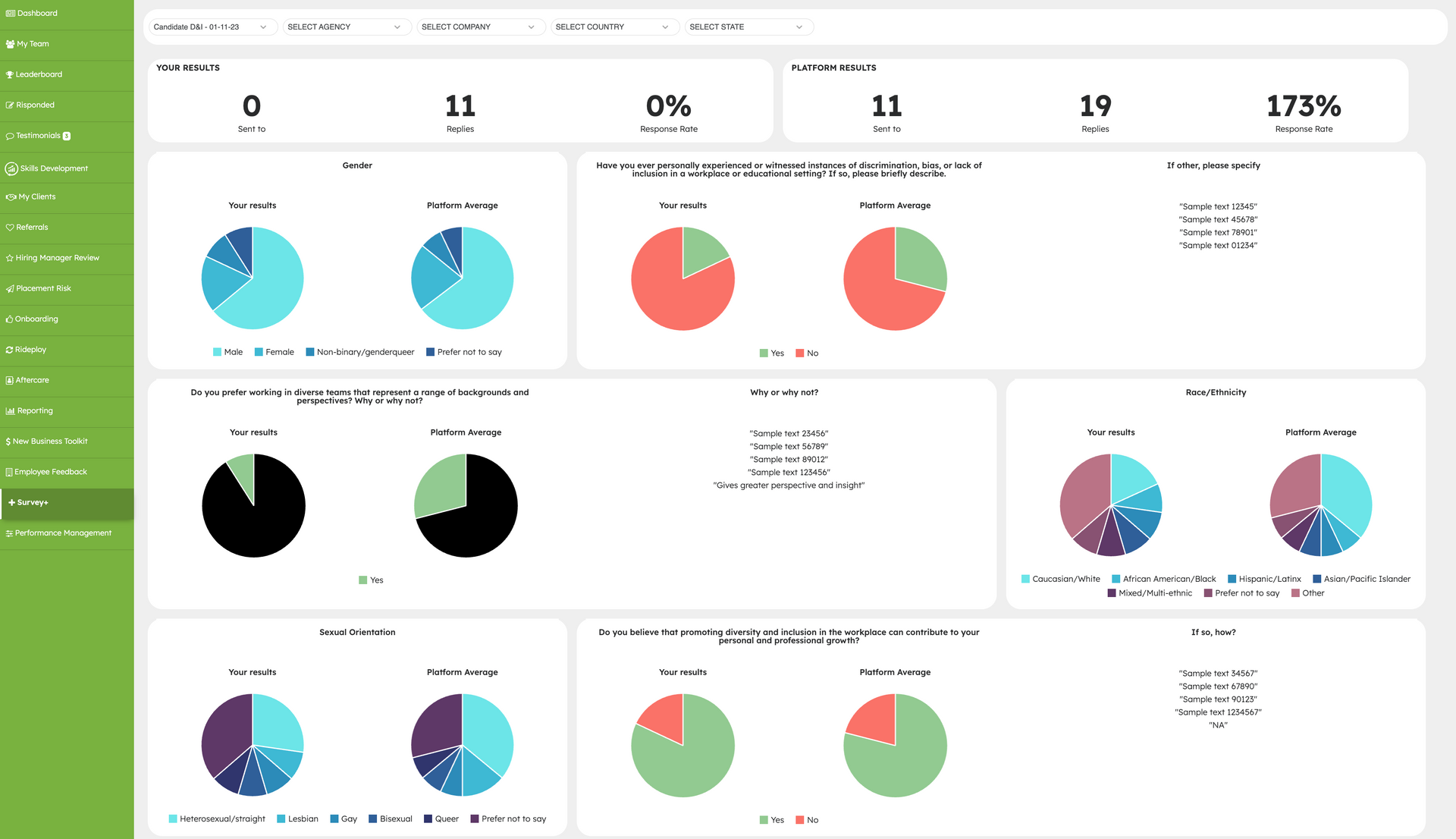Open the Onboarding link

[x=67, y=319]
